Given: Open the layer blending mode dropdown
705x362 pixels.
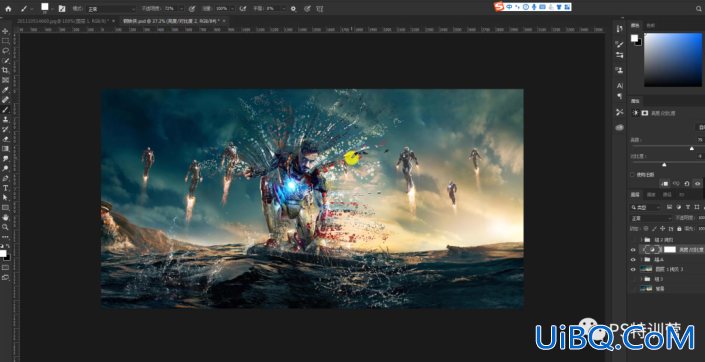Looking at the screenshot, I should click(x=651, y=218).
